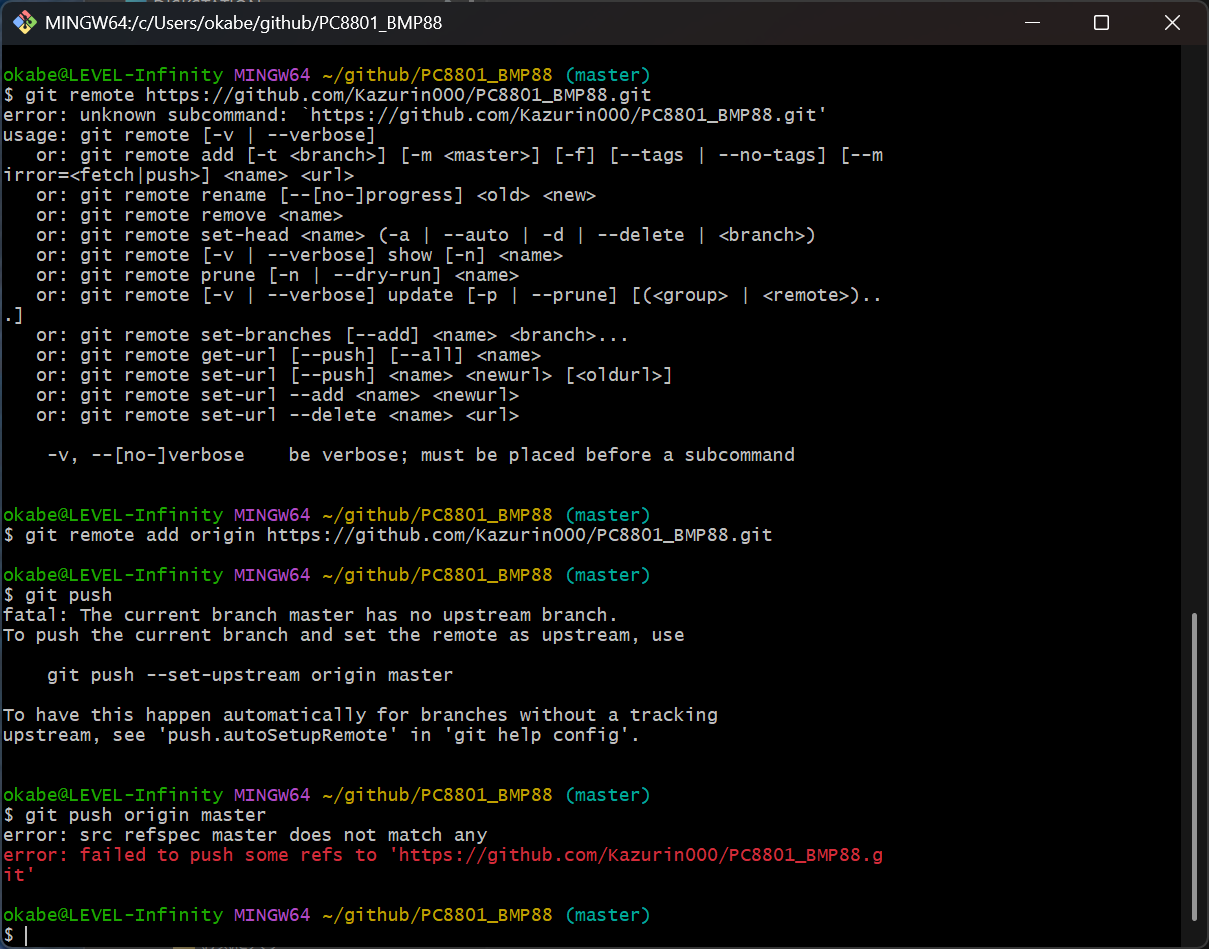Click the 'git remote set-url --add' usage line
Screen dimensions: 1209x949
point(278,395)
